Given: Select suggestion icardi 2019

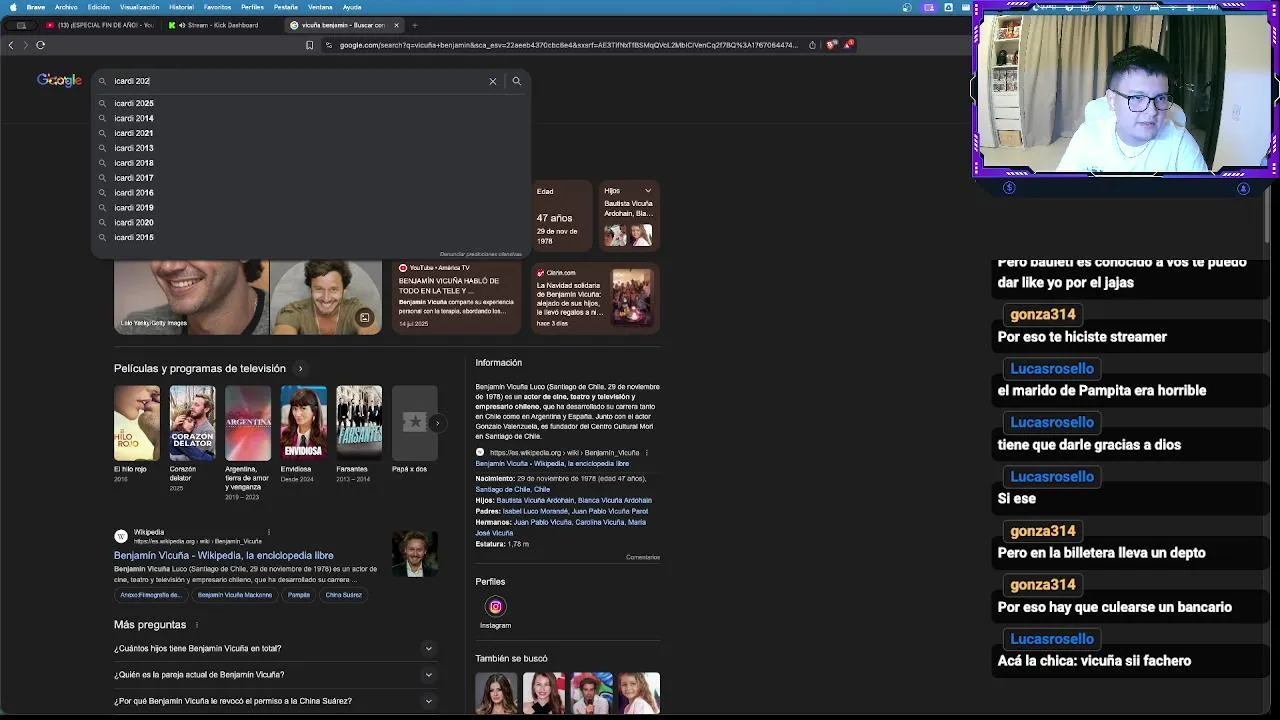Looking at the screenshot, I should pos(310,208).
